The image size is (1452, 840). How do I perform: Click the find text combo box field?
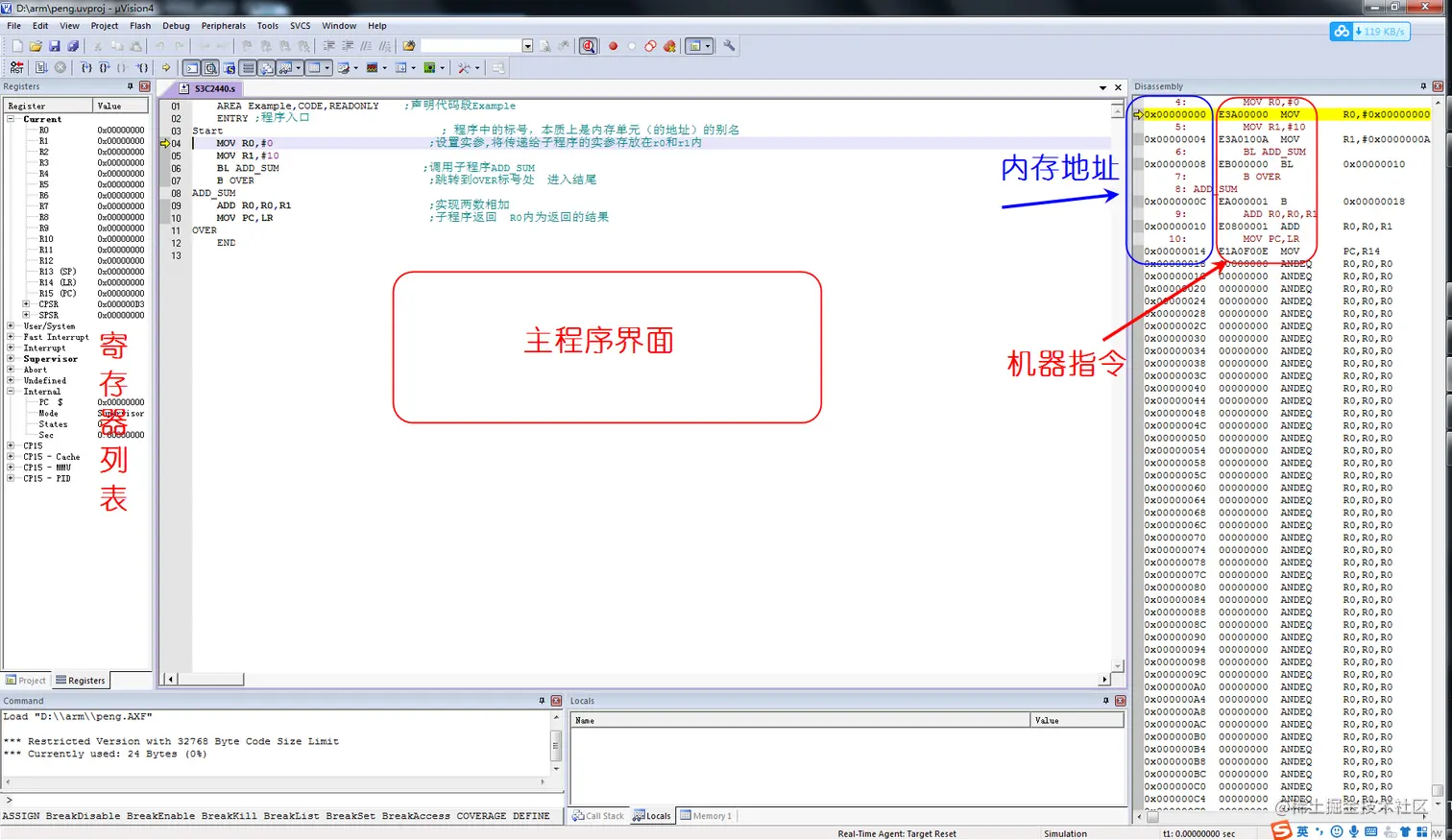(471, 45)
